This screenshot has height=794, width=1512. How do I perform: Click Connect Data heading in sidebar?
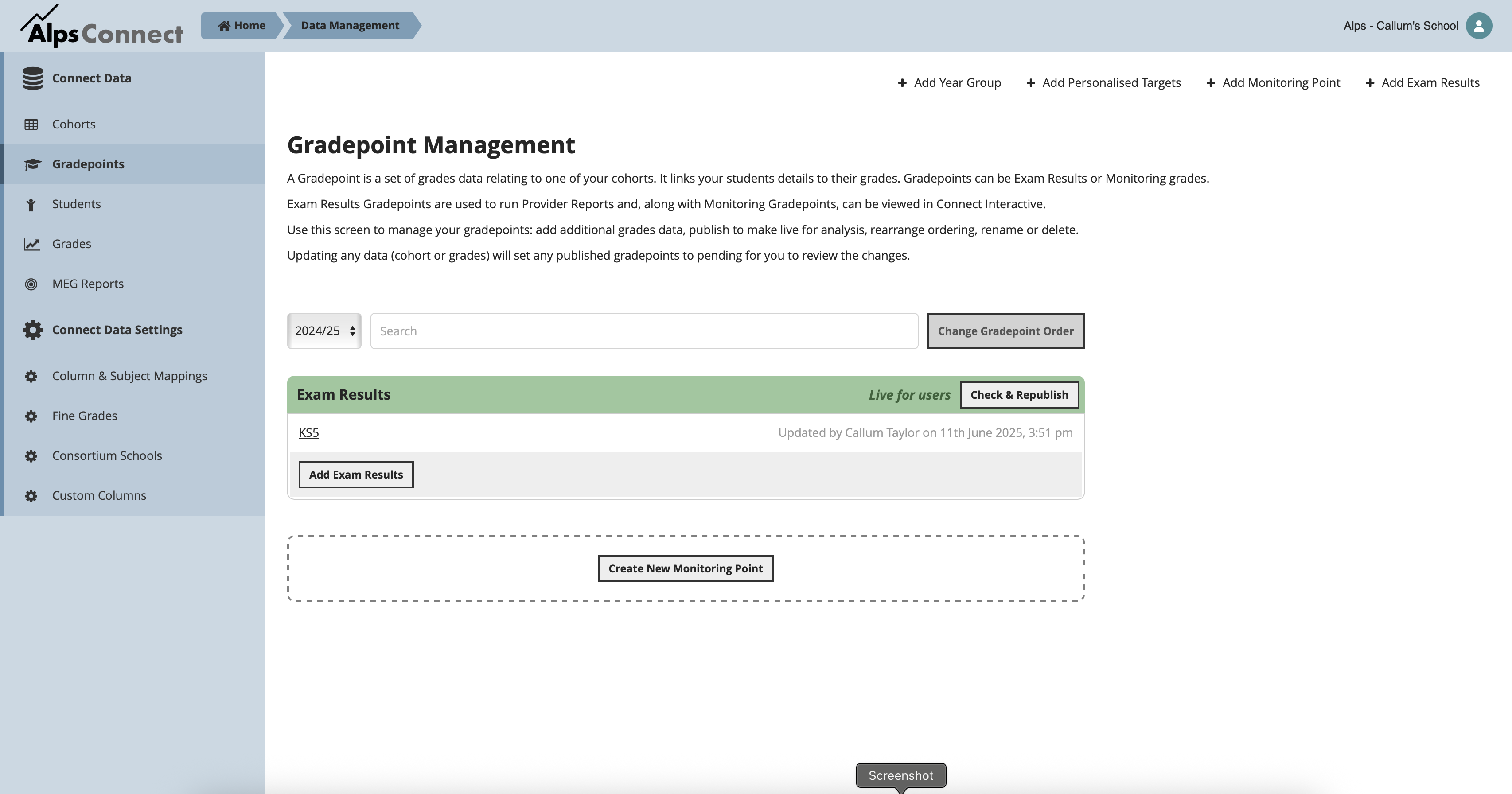[92, 78]
